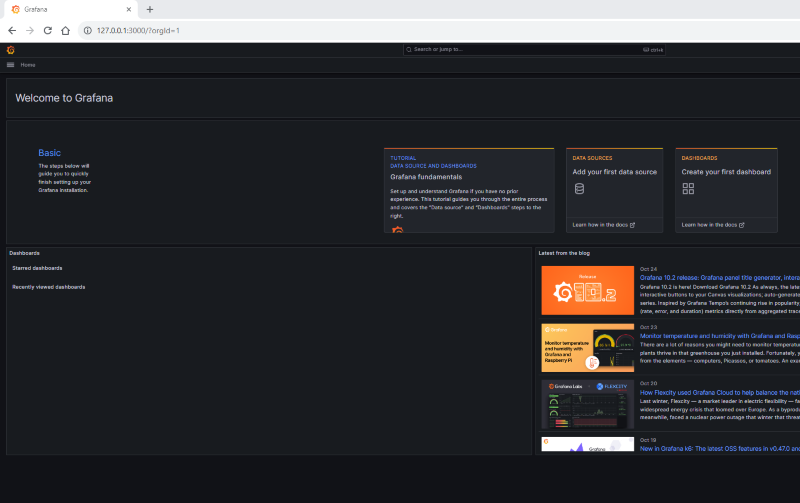Viewport: 800px width, 503px height.
Task: Click the Grafana icon in tutorial card
Action: tap(397, 230)
